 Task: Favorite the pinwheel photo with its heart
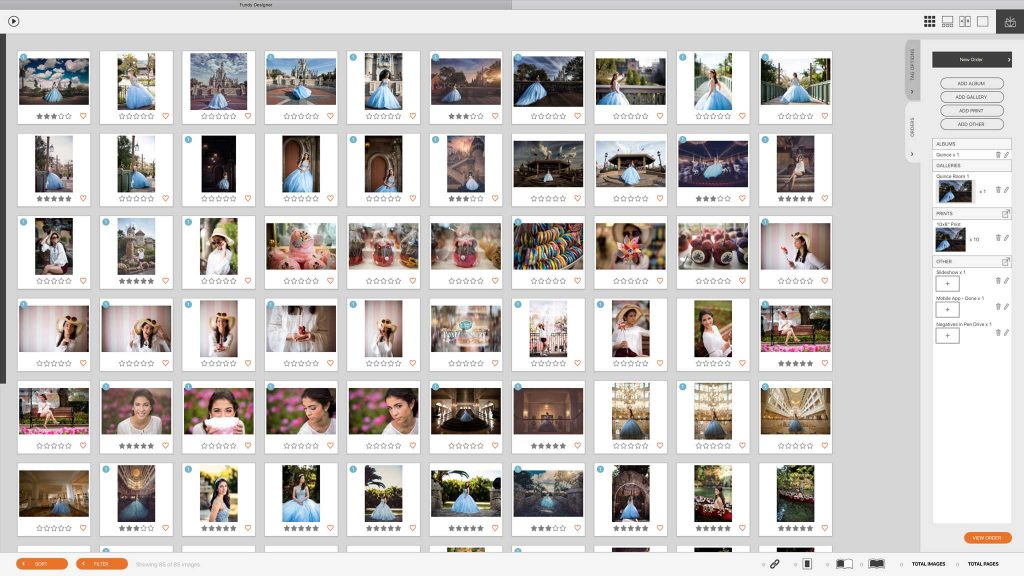point(660,281)
